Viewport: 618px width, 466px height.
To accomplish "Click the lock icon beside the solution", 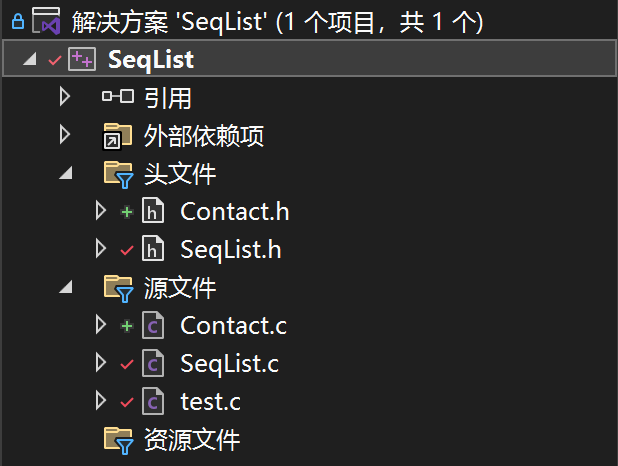I will [x=18, y=21].
